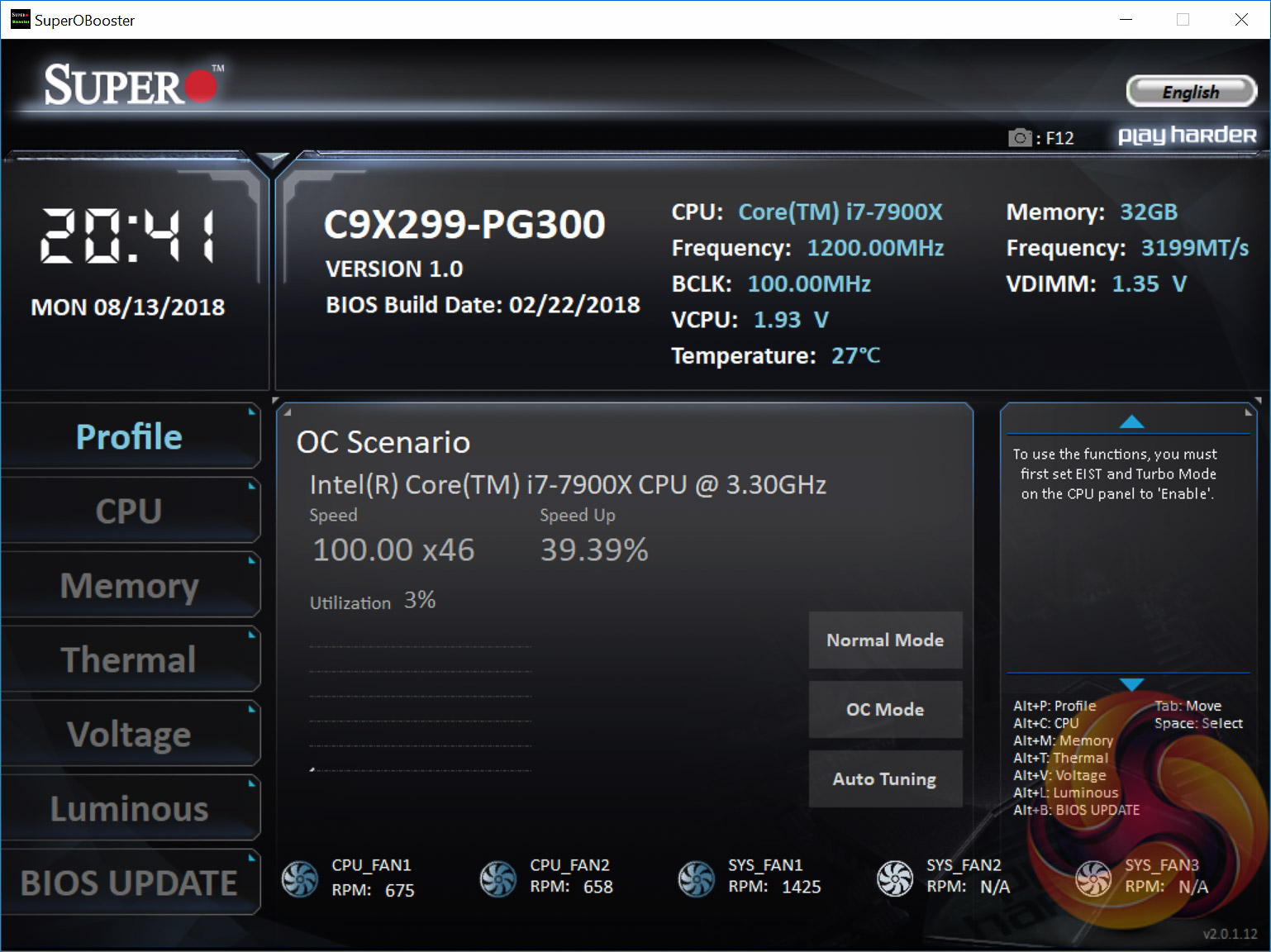The image size is (1271, 952).
Task: Click the CPU_FAN1 fan icon
Action: 299,878
